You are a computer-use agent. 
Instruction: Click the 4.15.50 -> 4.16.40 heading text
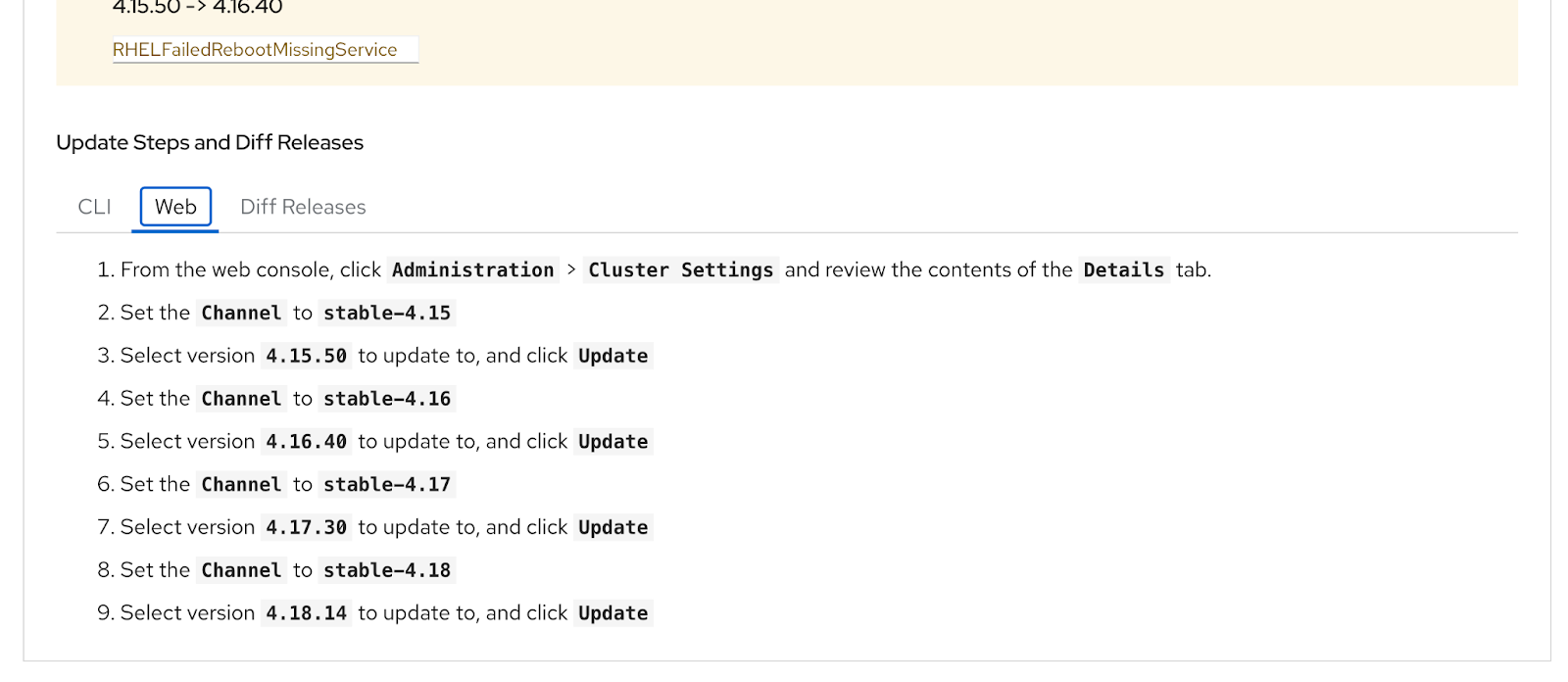coord(196,8)
